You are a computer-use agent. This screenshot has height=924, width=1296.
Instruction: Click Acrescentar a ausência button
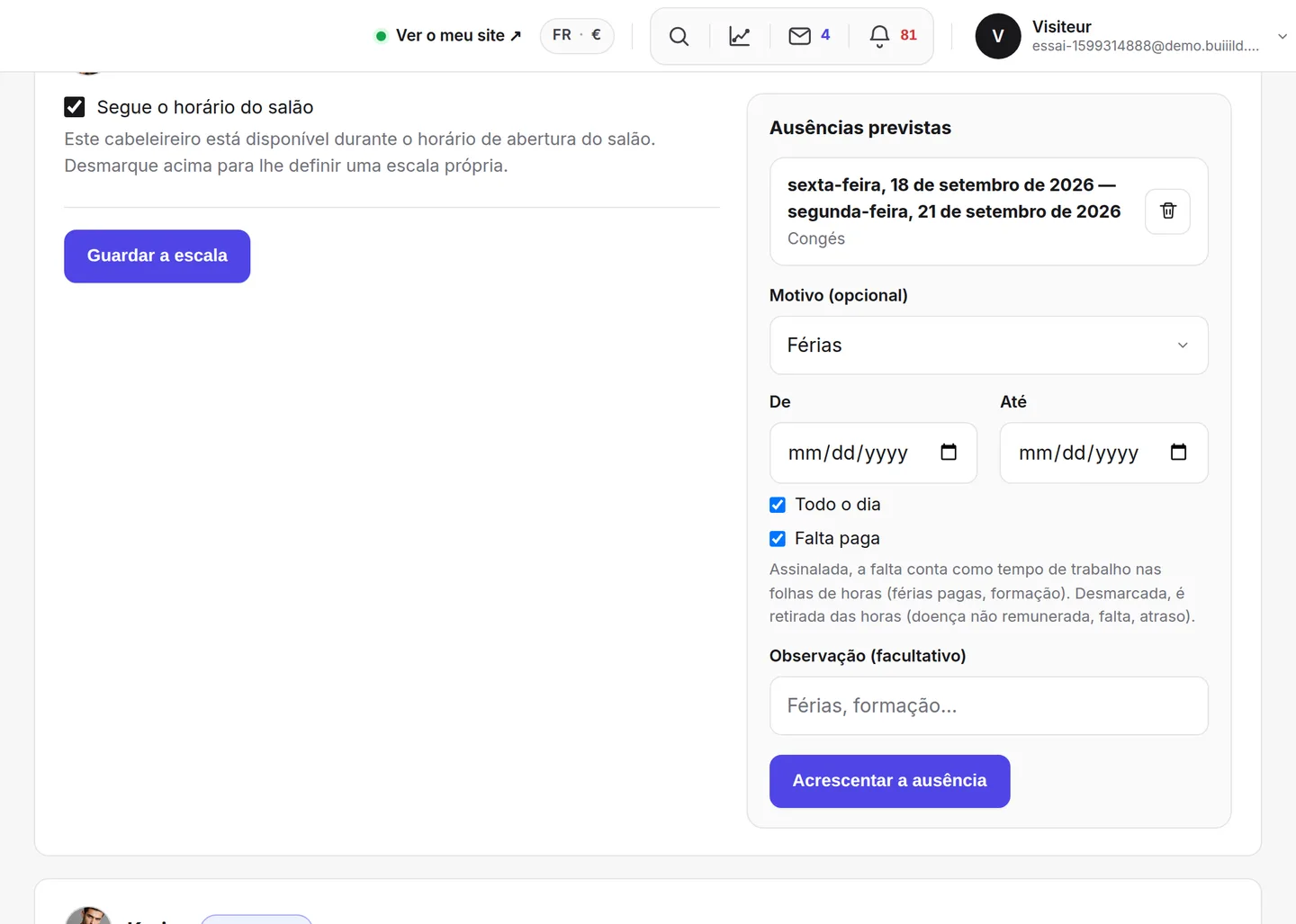(889, 781)
